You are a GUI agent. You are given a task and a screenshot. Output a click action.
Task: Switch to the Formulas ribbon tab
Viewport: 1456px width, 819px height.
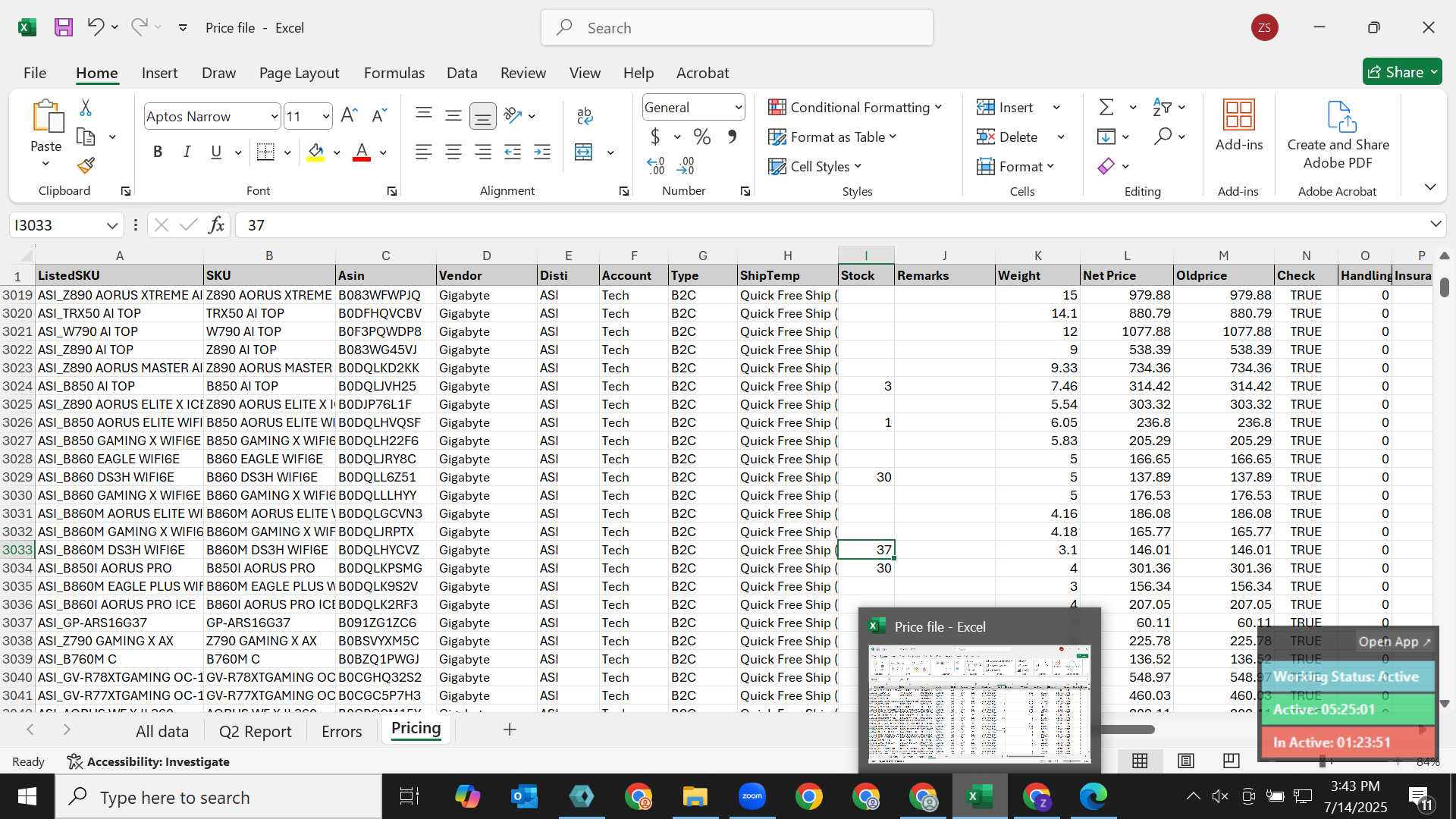click(394, 73)
